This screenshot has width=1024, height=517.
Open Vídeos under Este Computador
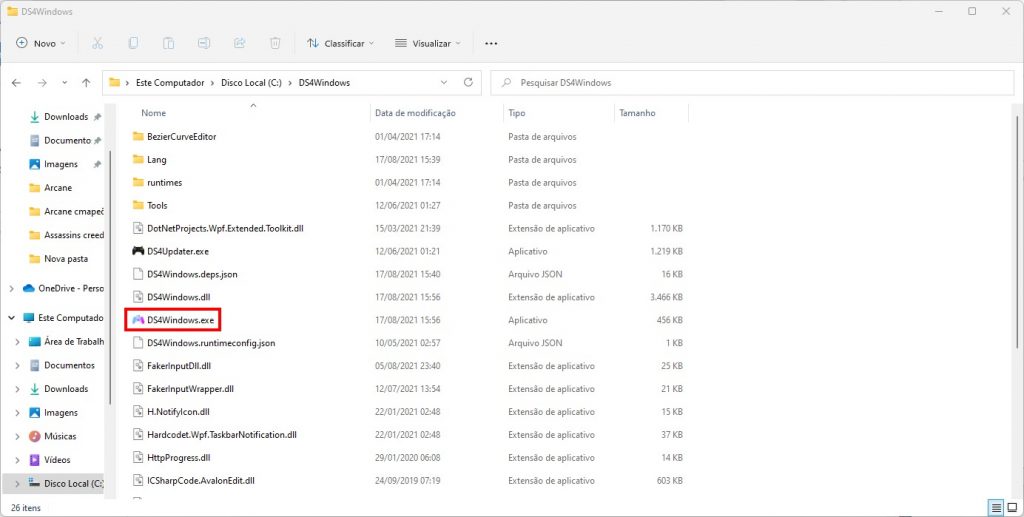point(57,460)
